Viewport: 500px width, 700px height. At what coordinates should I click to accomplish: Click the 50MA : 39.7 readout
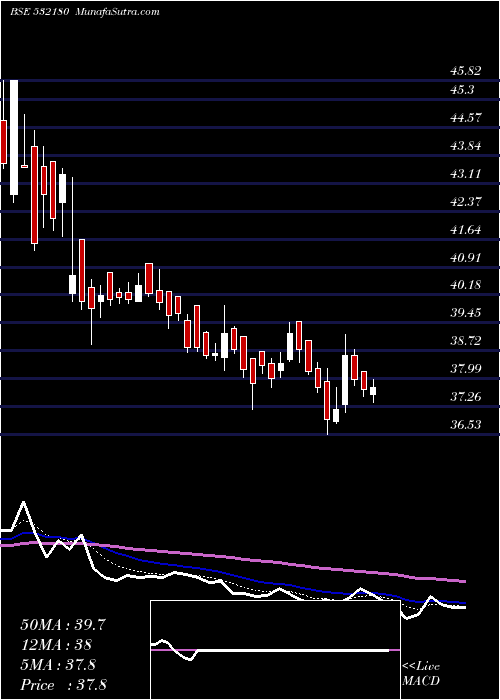pos(62,625)
